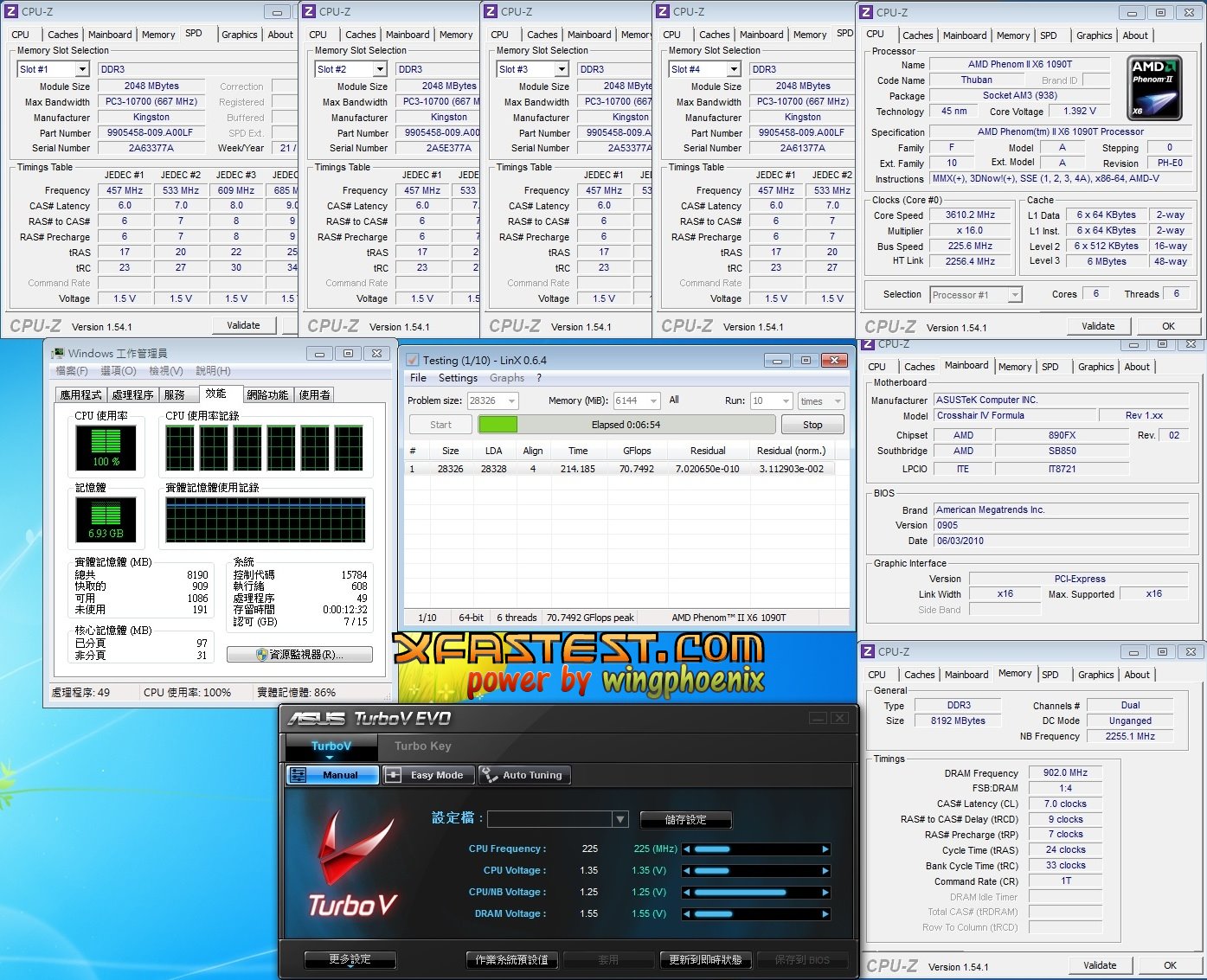
Task: Open the LinX File menu
Action: (418, 378)
